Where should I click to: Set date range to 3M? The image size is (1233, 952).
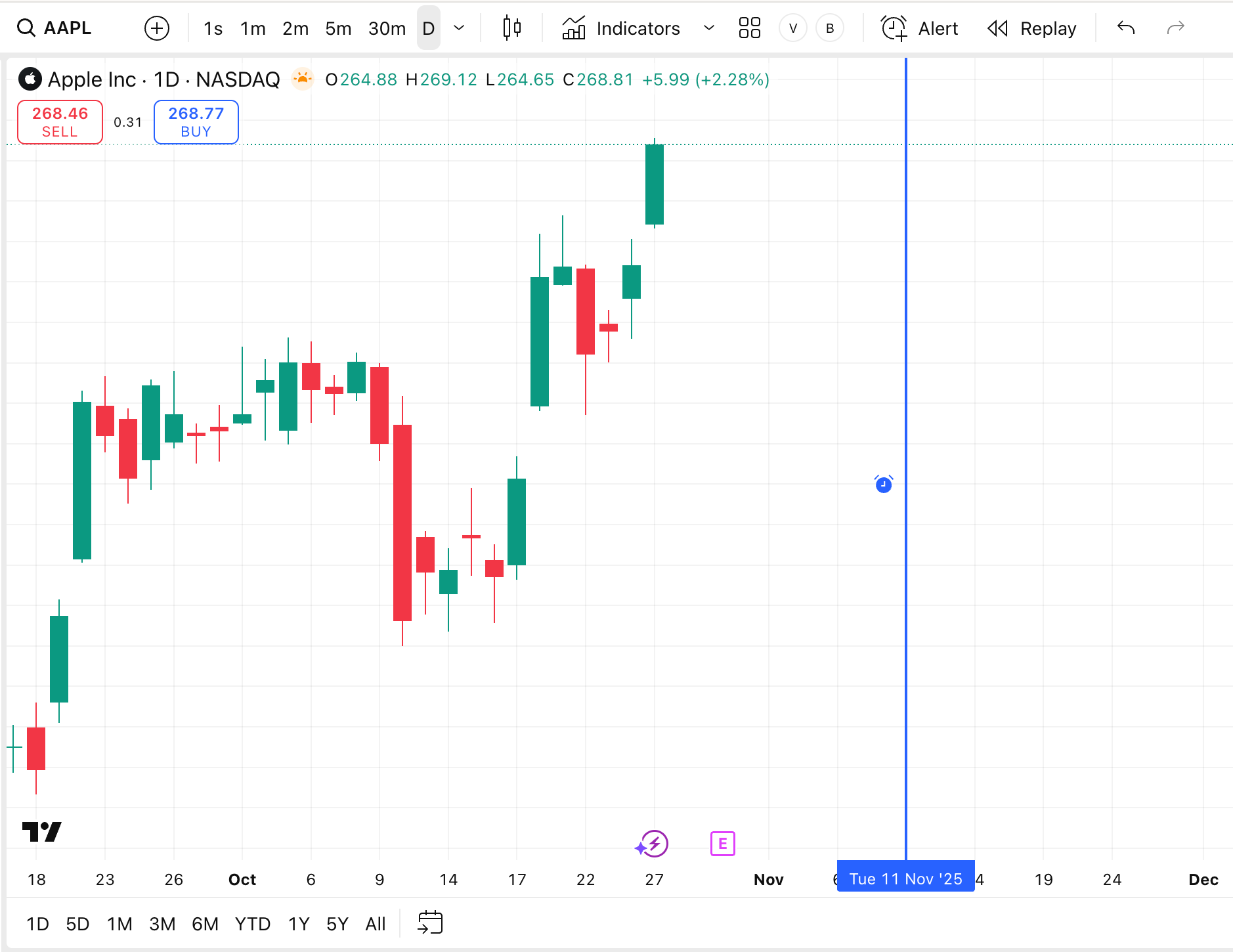[x=162, y=924]
